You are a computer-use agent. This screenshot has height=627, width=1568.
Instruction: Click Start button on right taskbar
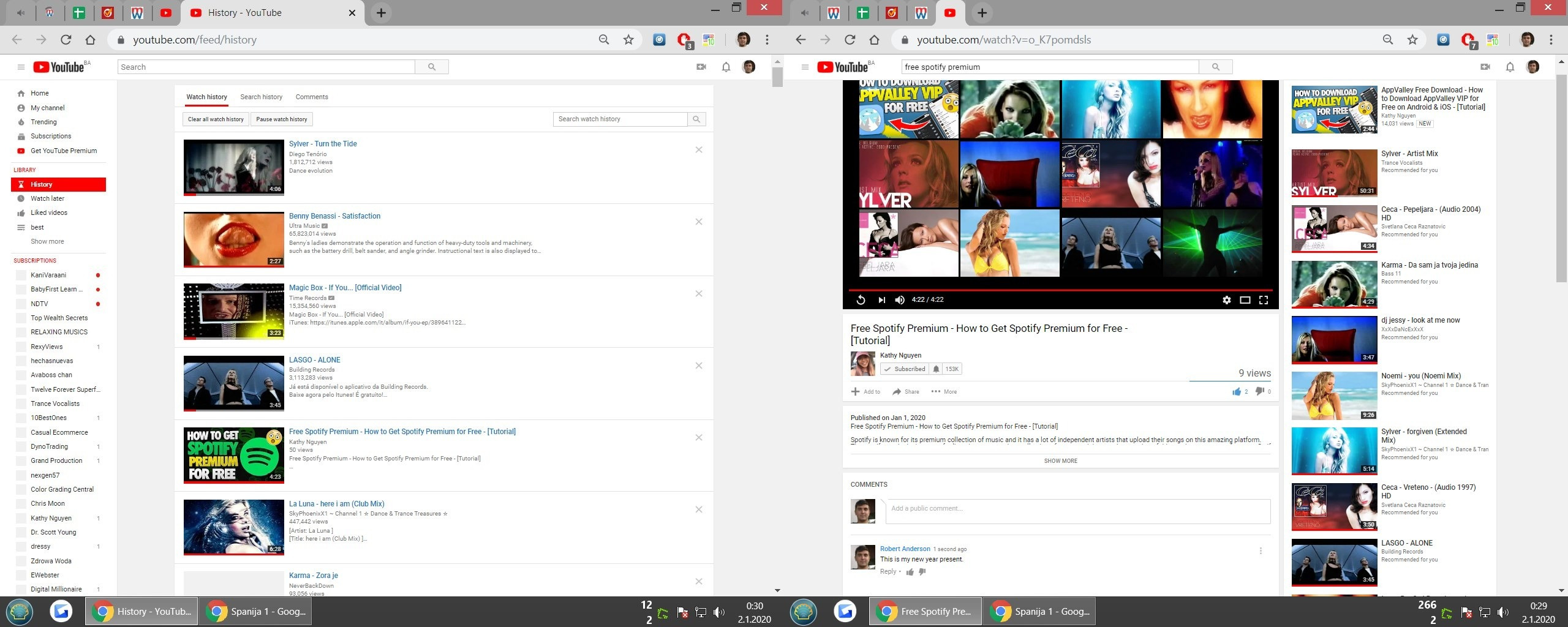pyautogui.click(x=803, y=611)
